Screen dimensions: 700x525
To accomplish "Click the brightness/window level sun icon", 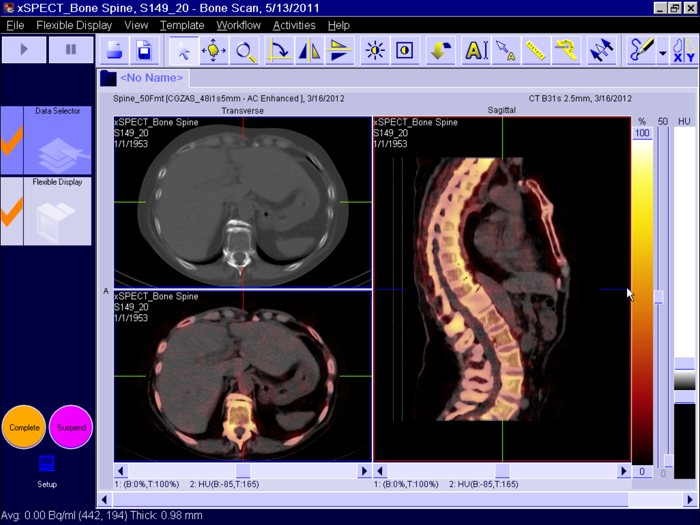I will click(x=375, y=50).
